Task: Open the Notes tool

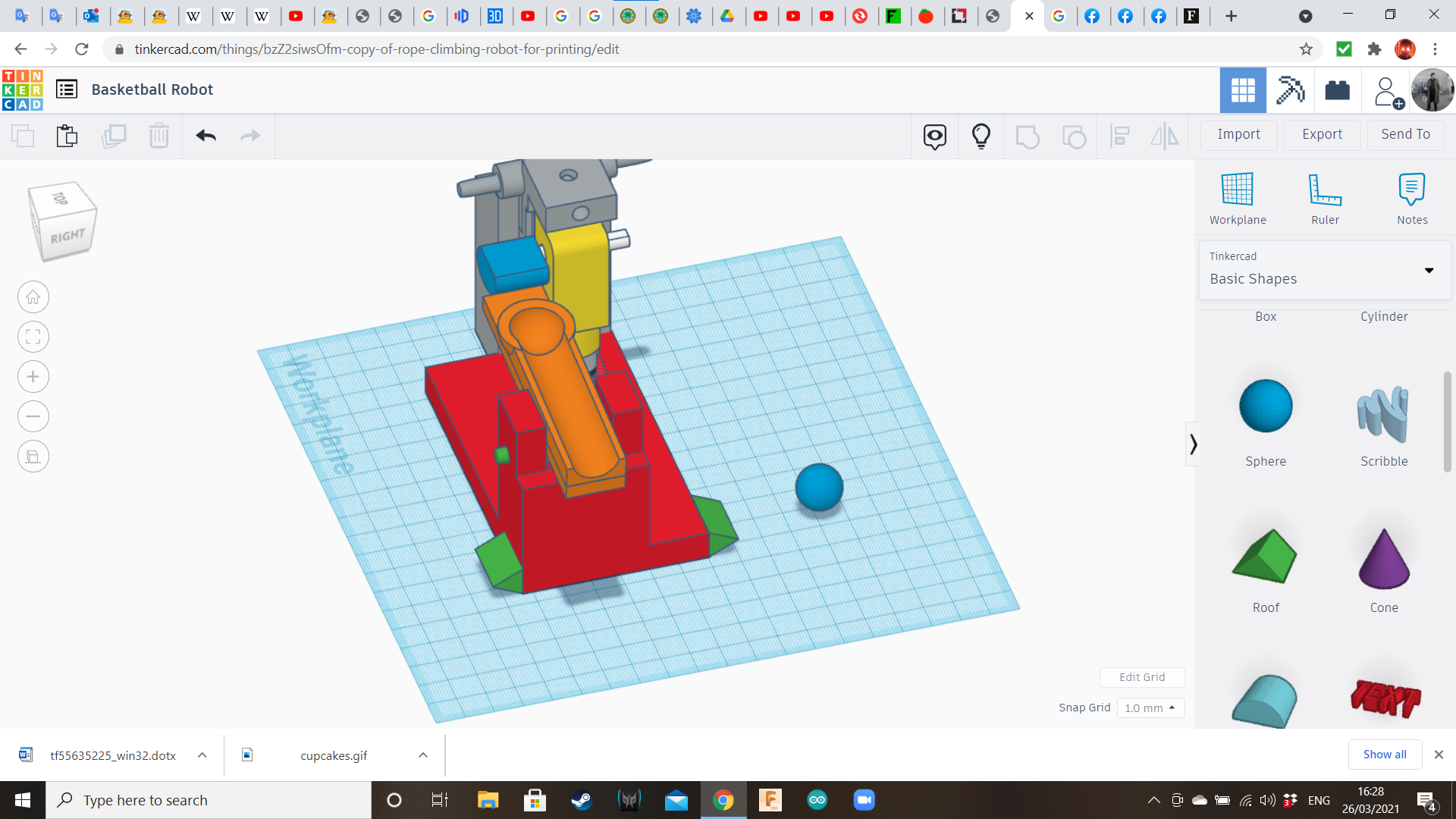Action: point(1412,196)
